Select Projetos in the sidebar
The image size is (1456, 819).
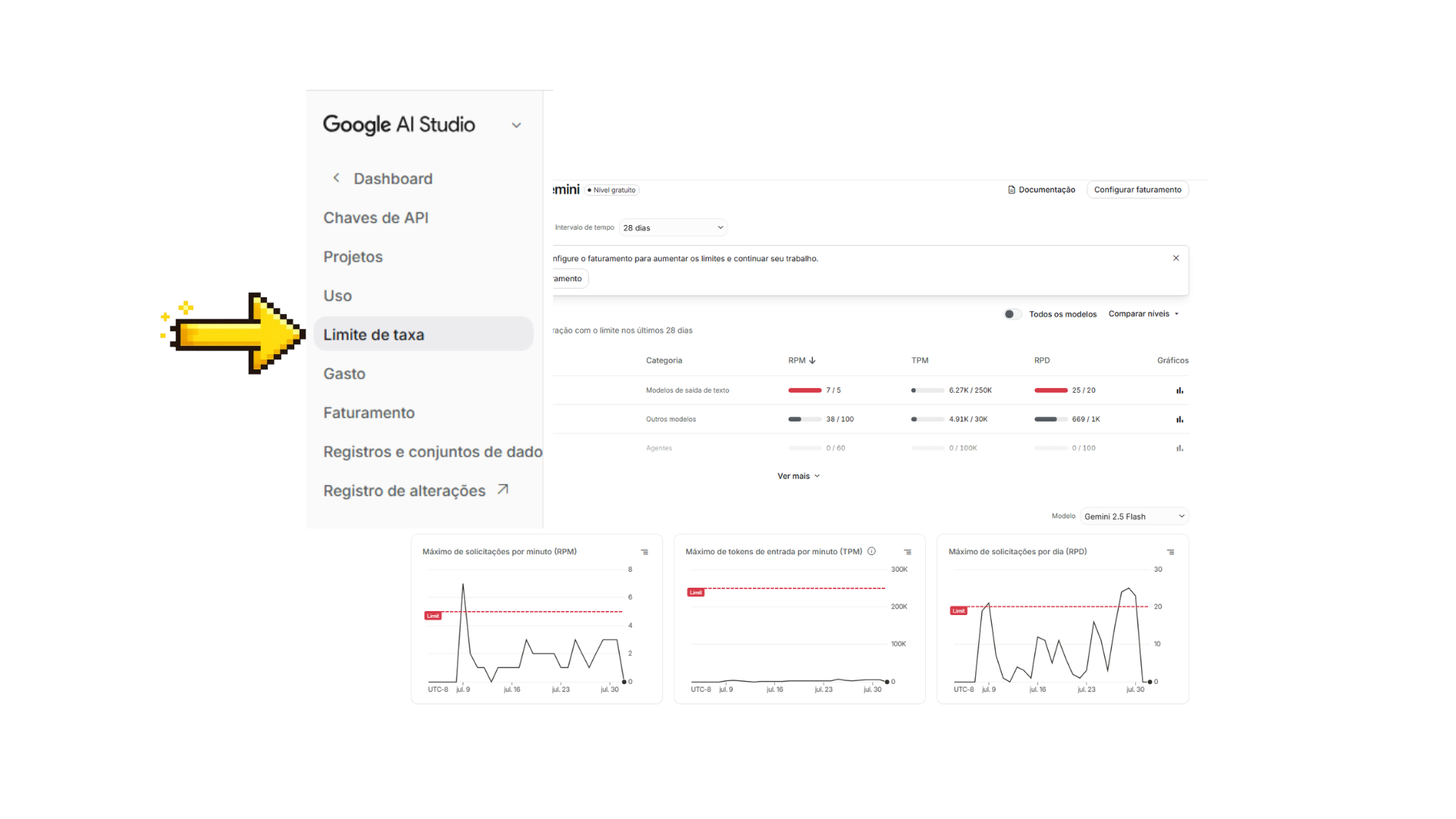[x=353, y=257]
